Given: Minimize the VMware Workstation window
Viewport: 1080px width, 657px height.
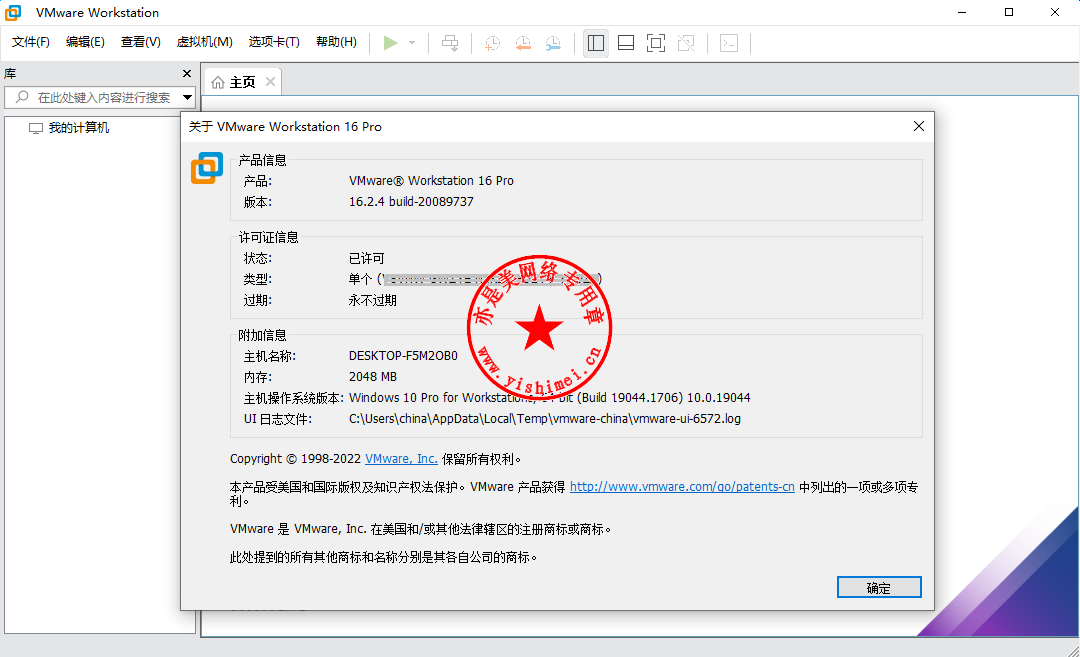Looking at the screenshot, I should (962, 12).
